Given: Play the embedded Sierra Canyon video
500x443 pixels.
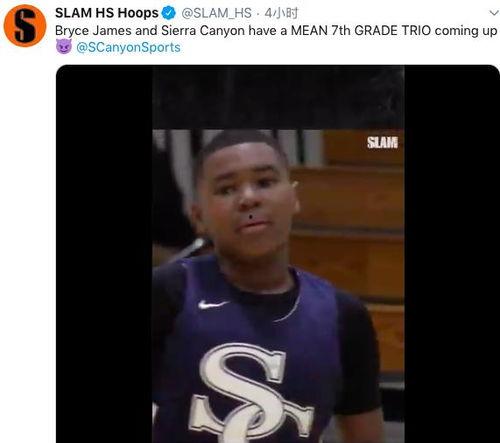Looking at the screenshot, I should (x=278, y=254).
